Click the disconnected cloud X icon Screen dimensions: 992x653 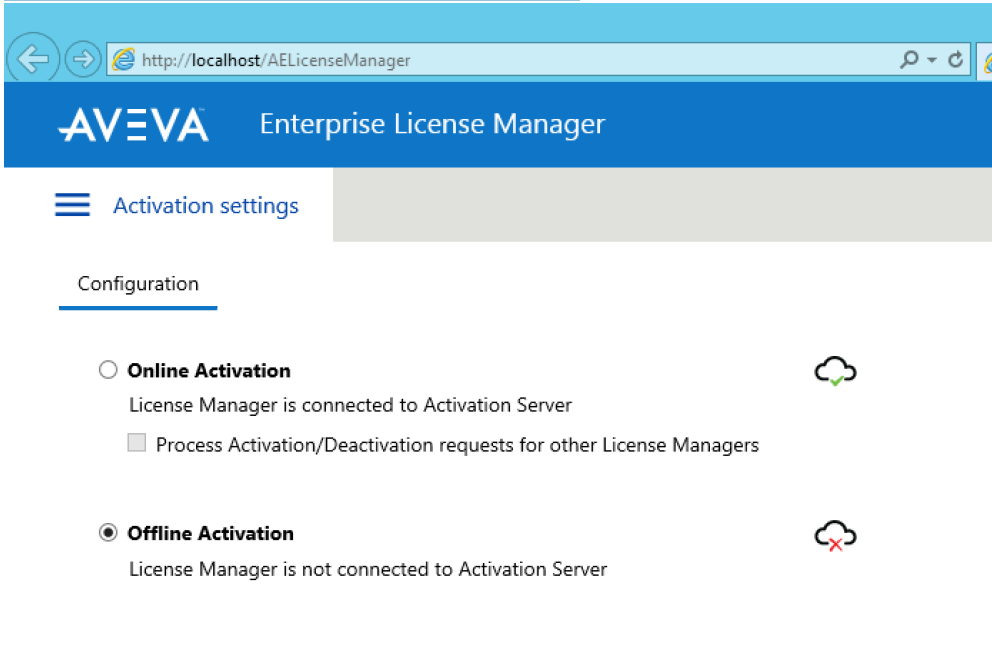tap(835, 535)
